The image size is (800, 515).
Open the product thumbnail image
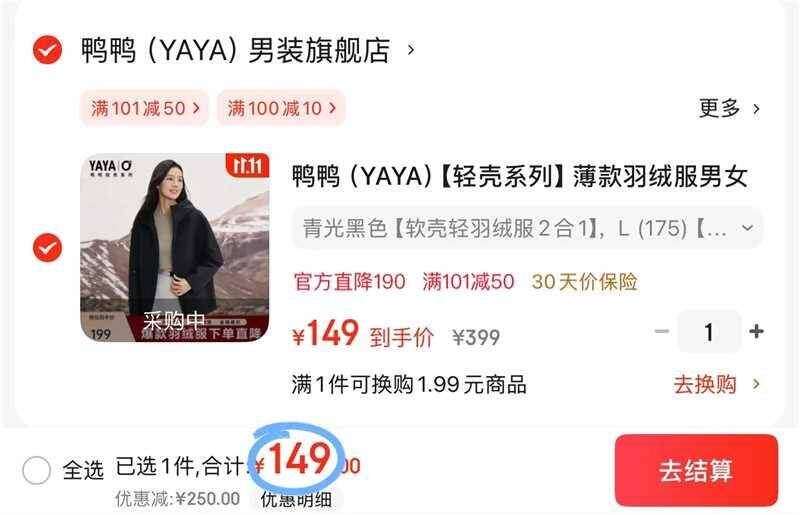pyautogui.click(x=175, y=248)
